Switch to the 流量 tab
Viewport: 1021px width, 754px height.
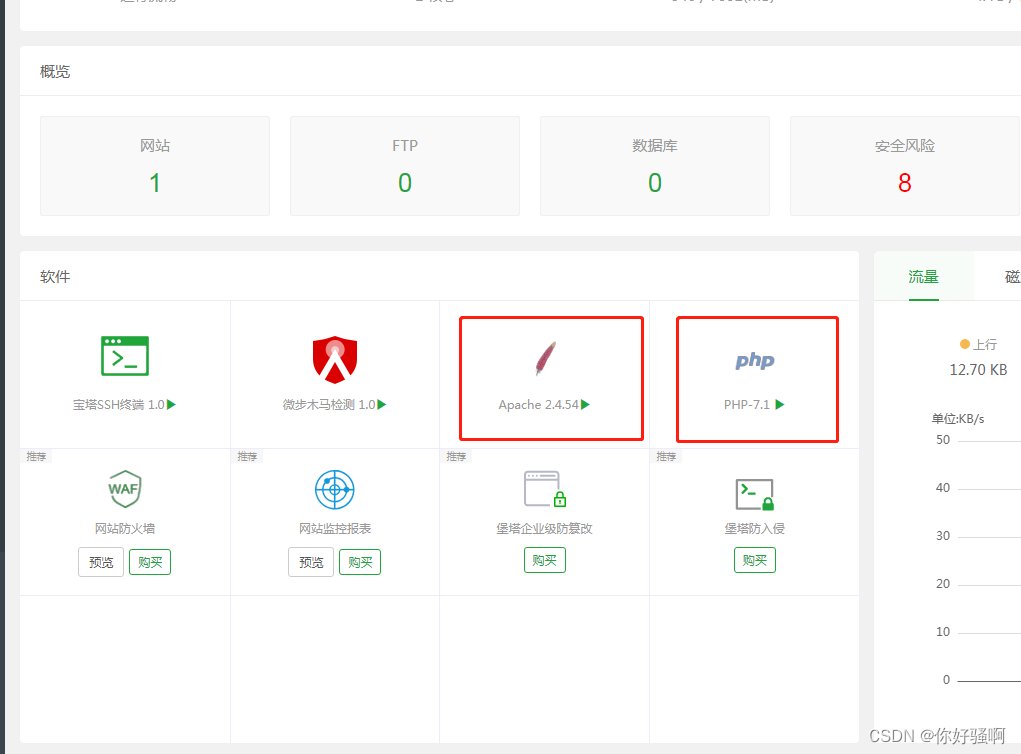pyautogui.click(x=923, y=277)
